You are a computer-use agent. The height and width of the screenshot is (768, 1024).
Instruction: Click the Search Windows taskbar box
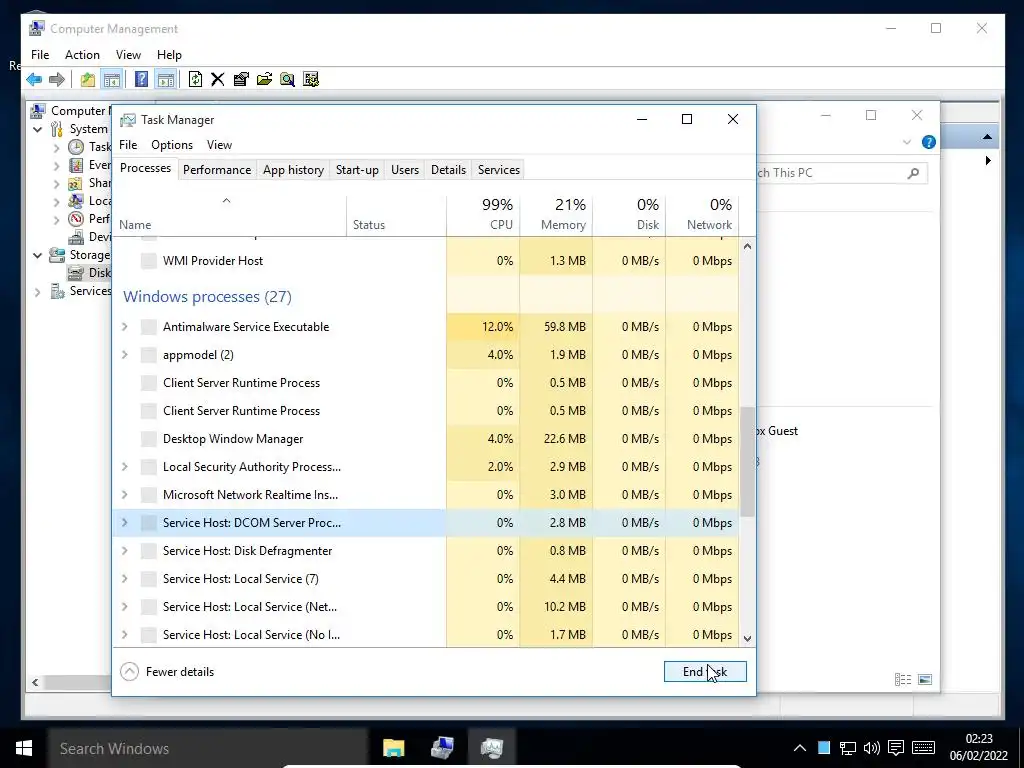point(208,748)
